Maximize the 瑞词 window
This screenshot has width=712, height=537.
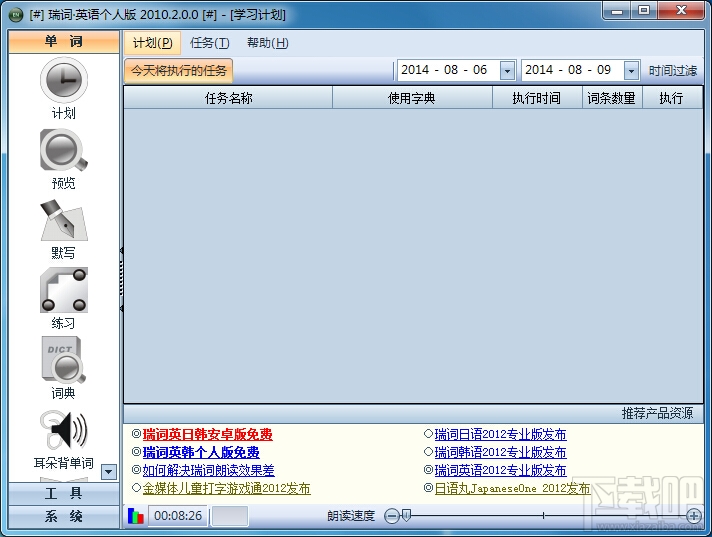point(643,11)
